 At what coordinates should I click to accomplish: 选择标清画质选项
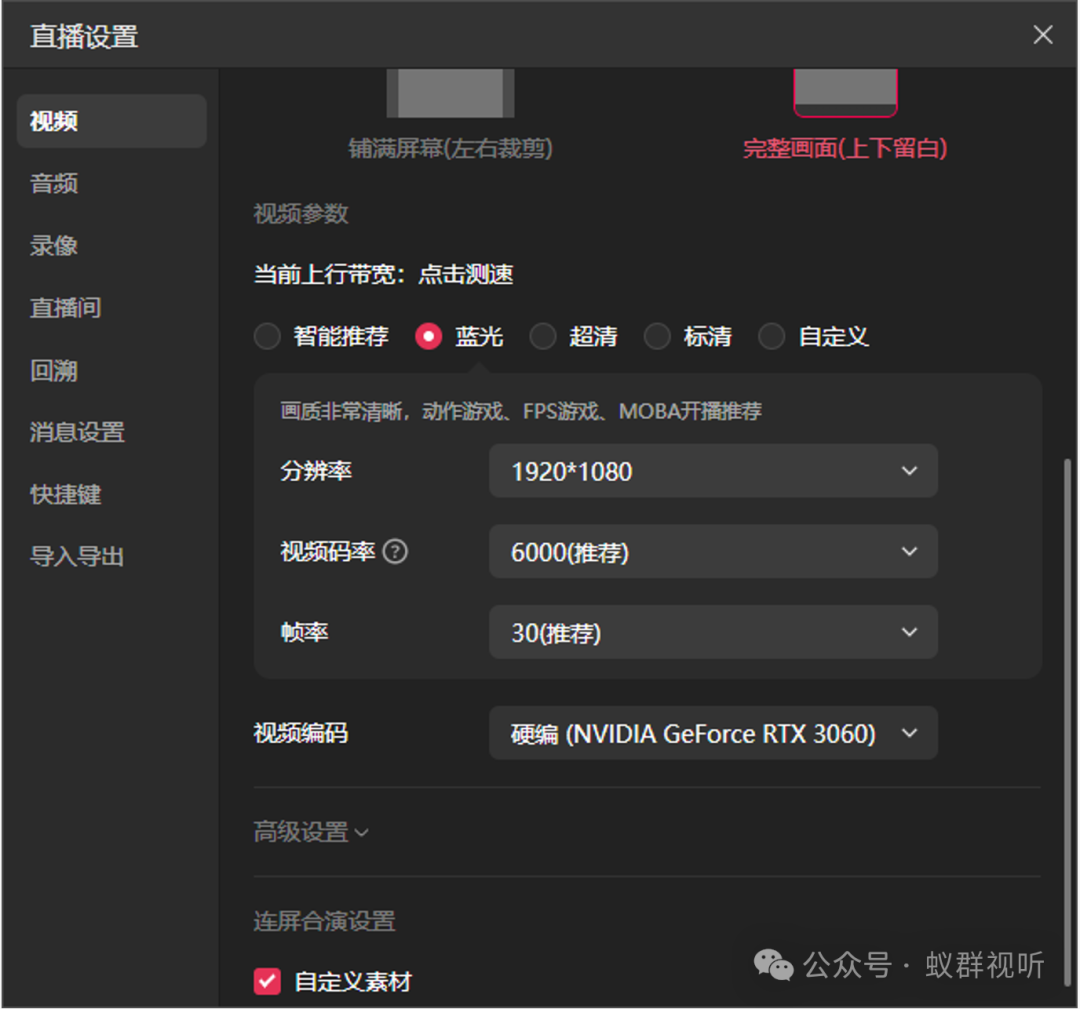tap(657, 337)
